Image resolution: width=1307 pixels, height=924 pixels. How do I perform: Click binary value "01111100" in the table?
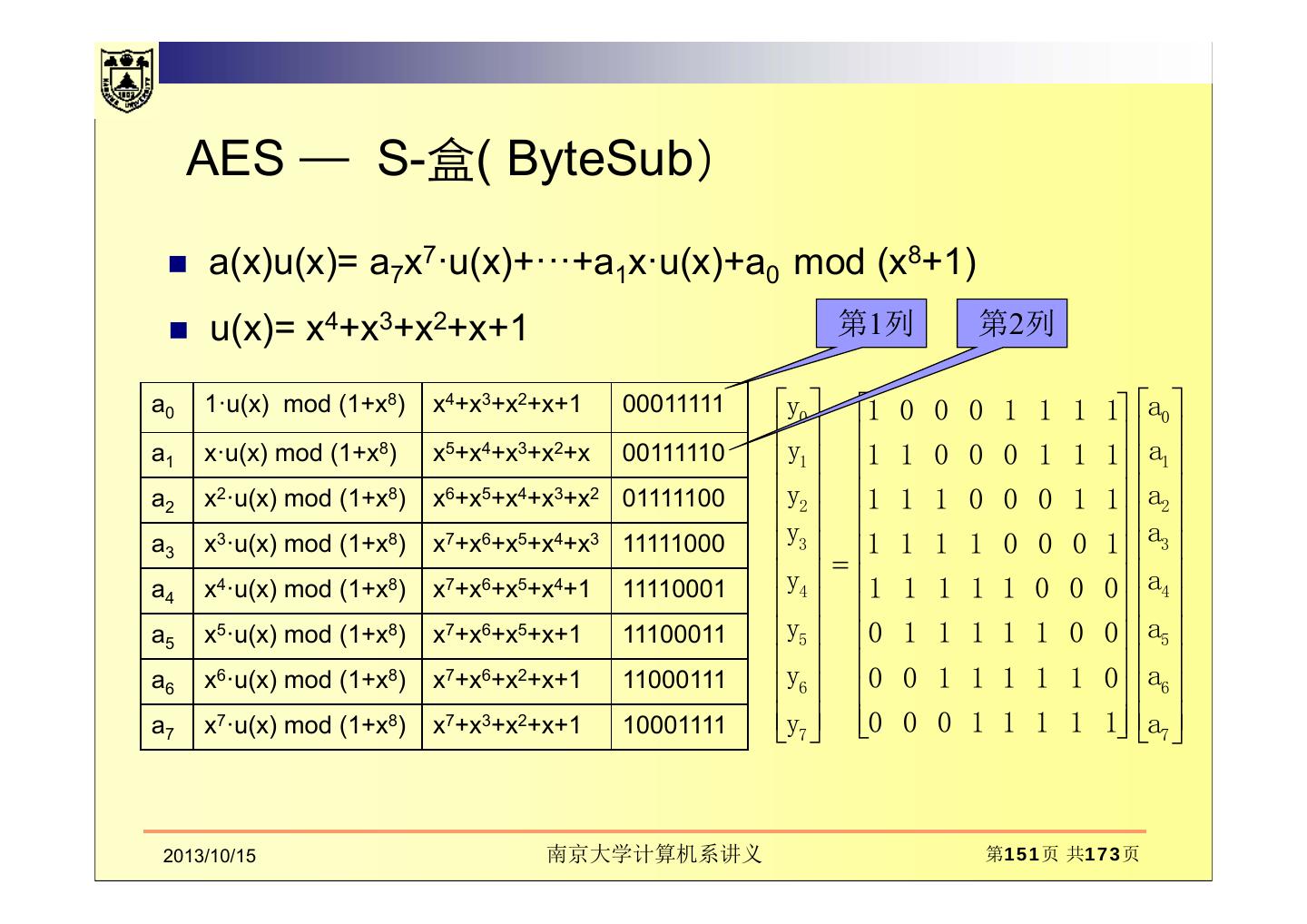[x=673, y=498]
